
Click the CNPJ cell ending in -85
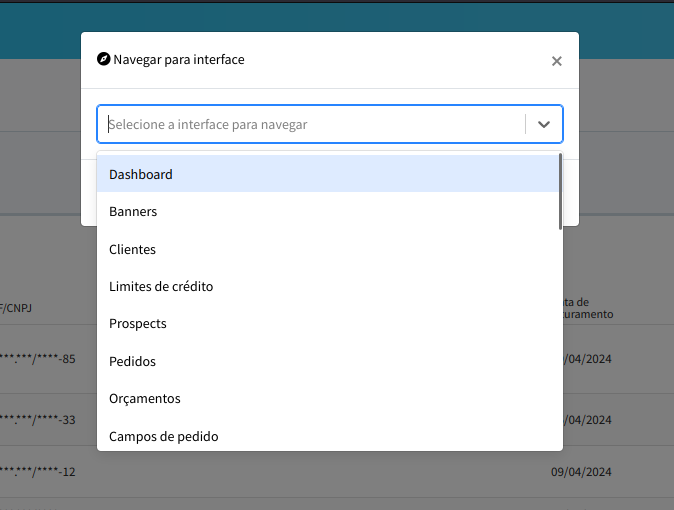37,359
